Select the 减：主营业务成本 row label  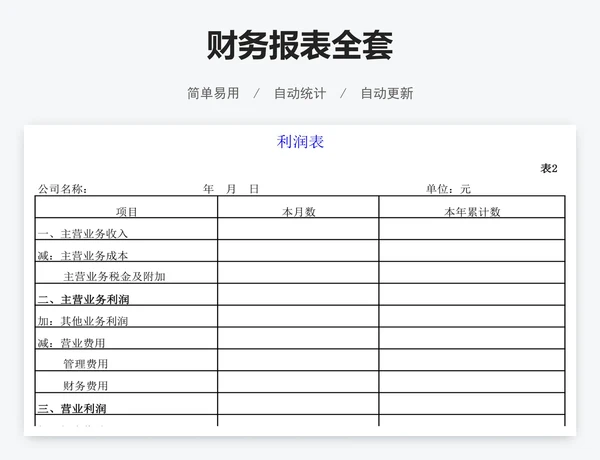[83, 255]
